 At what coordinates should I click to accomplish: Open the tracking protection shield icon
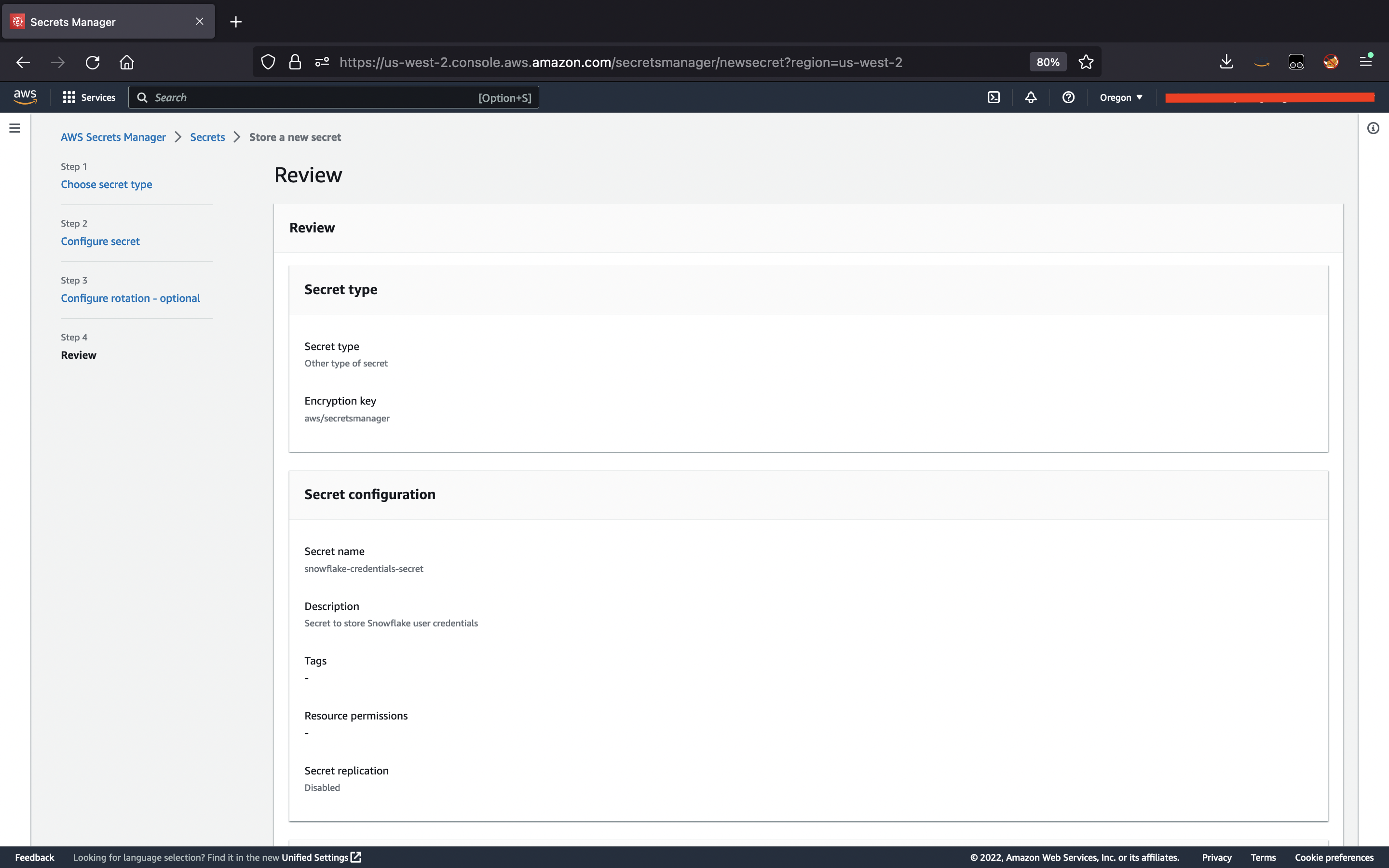pyautogui.click(x=268, y=62)
